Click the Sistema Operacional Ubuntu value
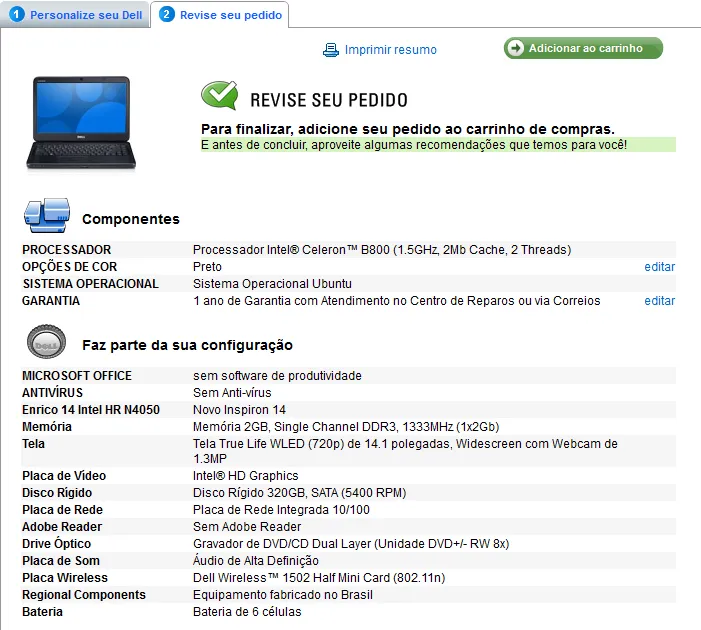Viewport: 701px width, 630px height. point(272,284)
